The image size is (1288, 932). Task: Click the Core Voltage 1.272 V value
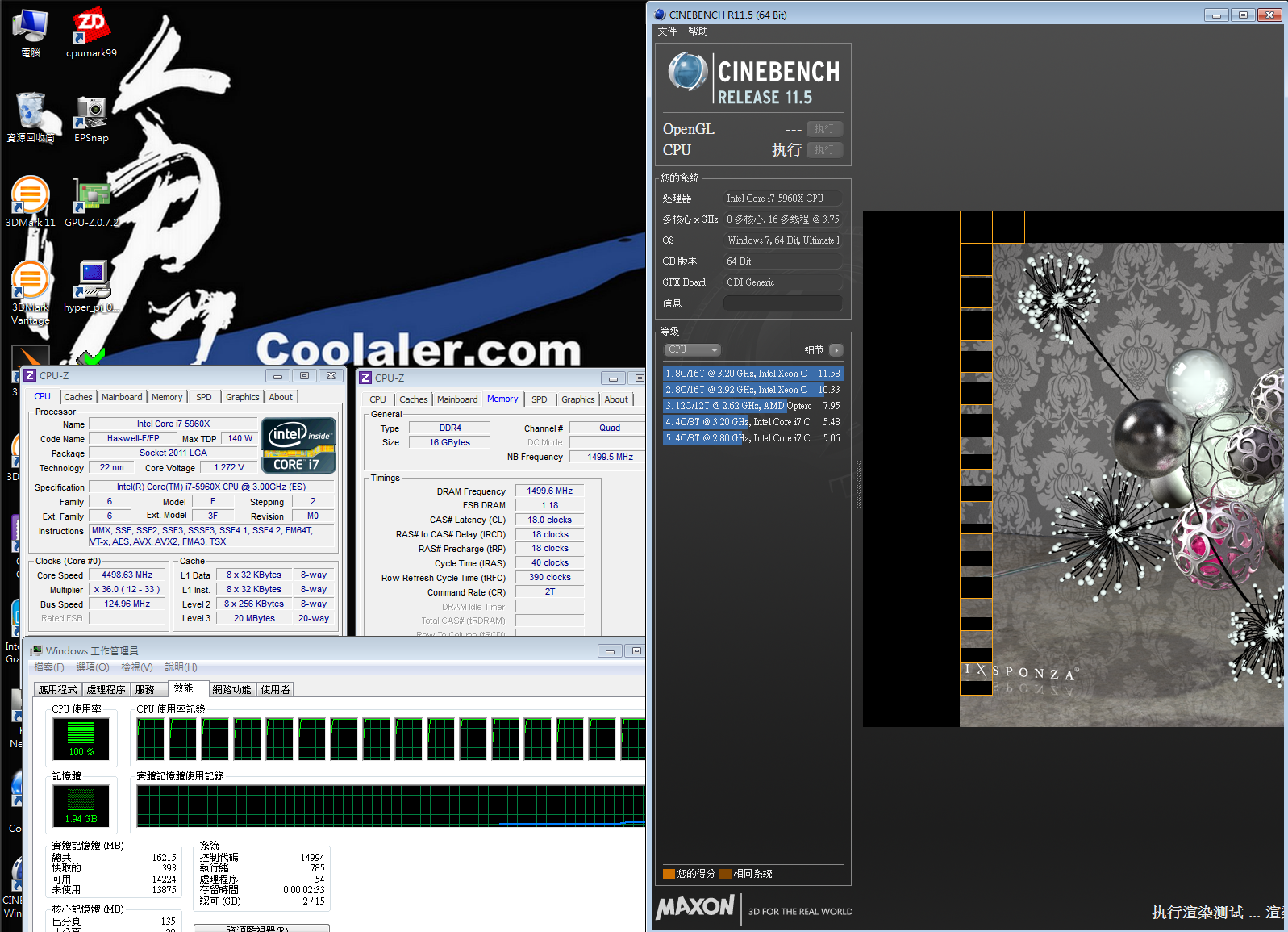coord(229,467)
